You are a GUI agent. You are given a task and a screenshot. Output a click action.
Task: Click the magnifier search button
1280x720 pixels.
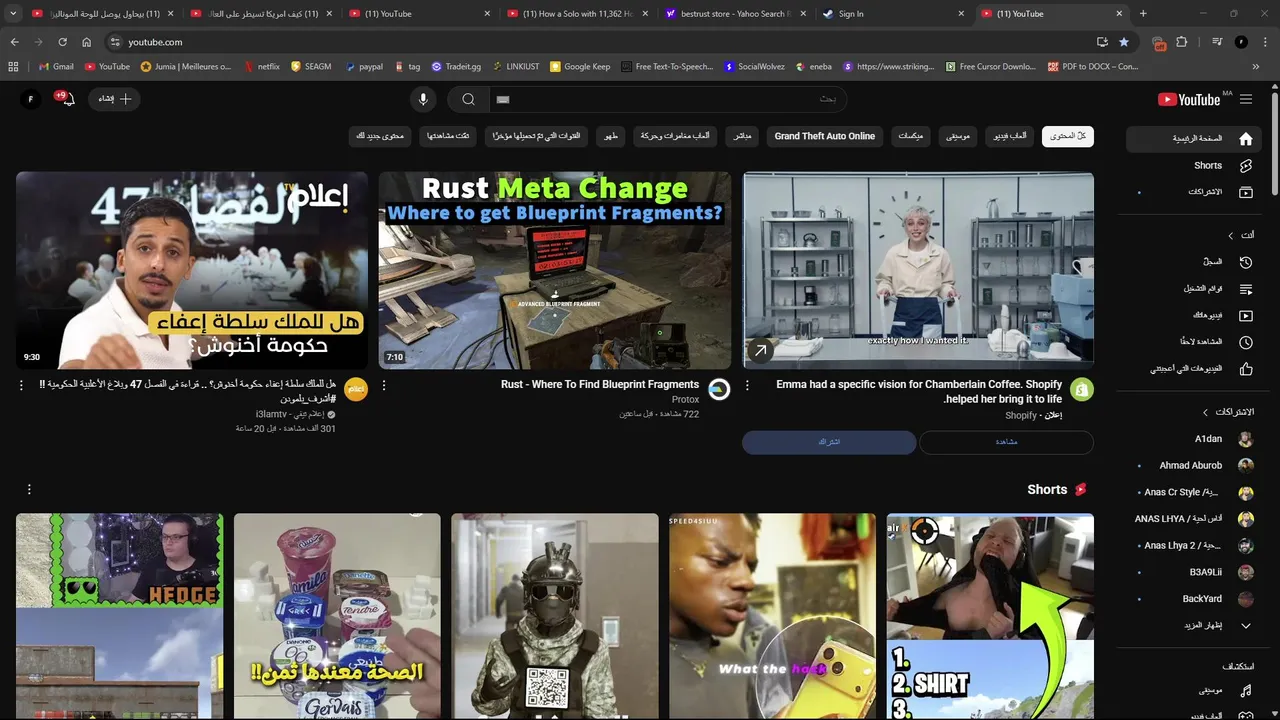[x=468, y=99]
